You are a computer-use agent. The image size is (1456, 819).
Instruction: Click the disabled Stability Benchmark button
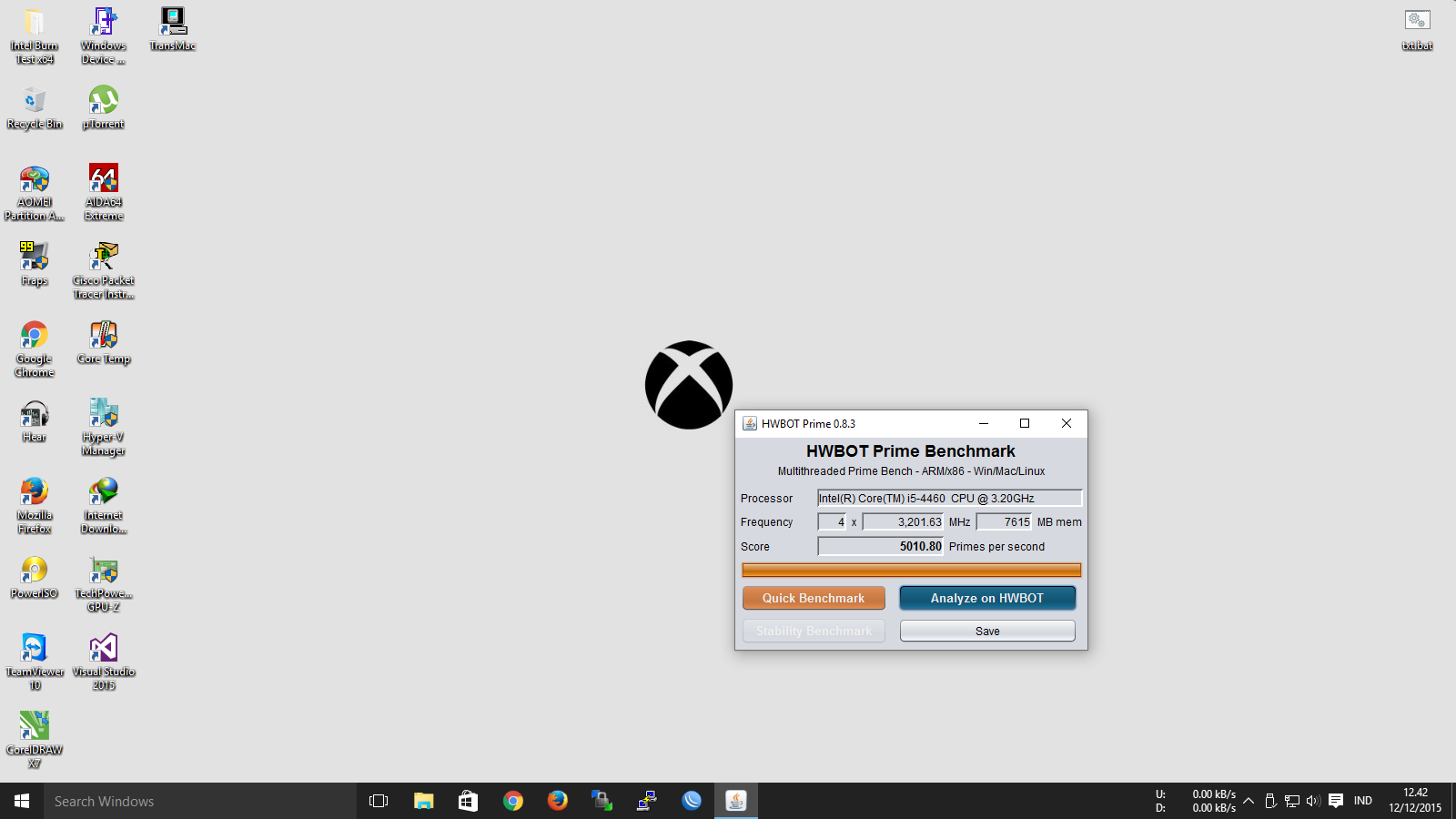[814, 631]
